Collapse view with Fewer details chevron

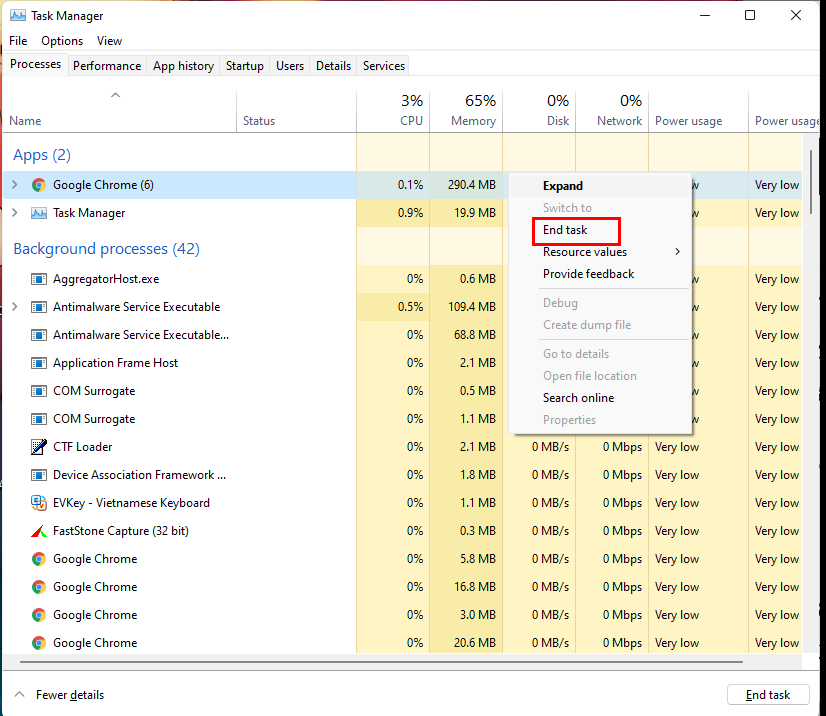coord(19,694)
